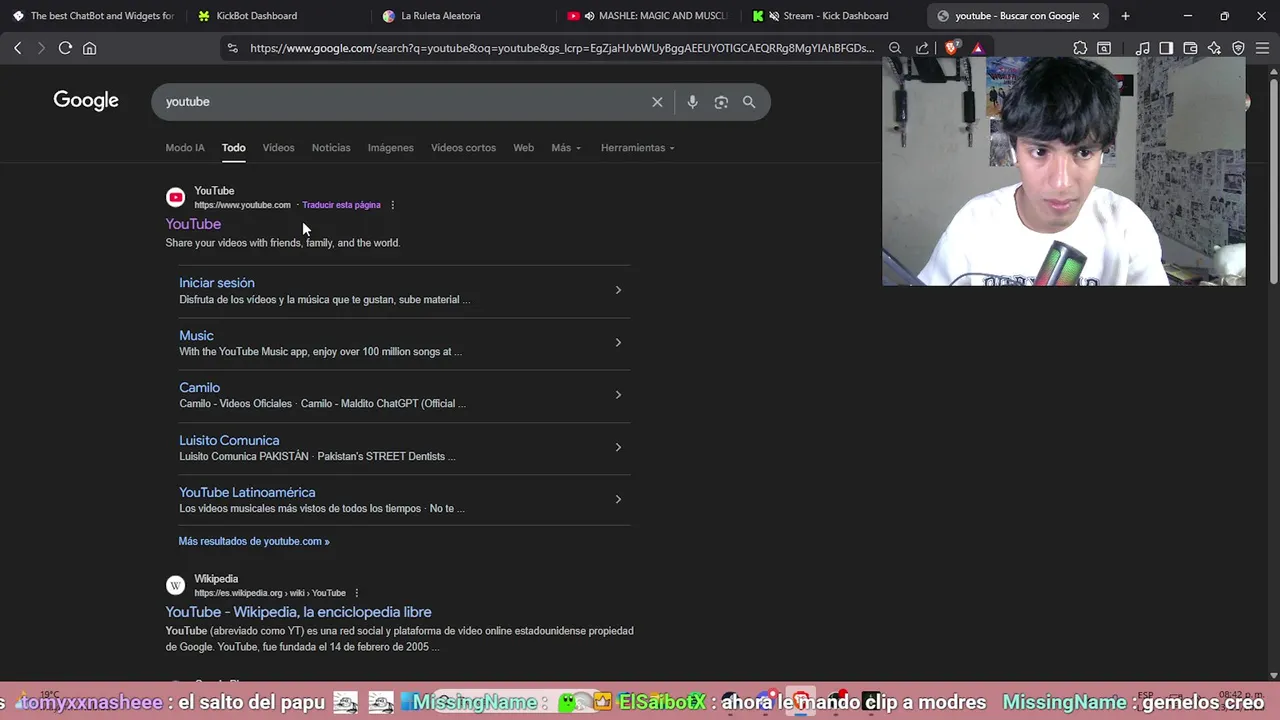The height and width of the screenshot is (720, 1280).
Task: Open the YouTube Latinoamérica sitelink
Action: (247, 492)
